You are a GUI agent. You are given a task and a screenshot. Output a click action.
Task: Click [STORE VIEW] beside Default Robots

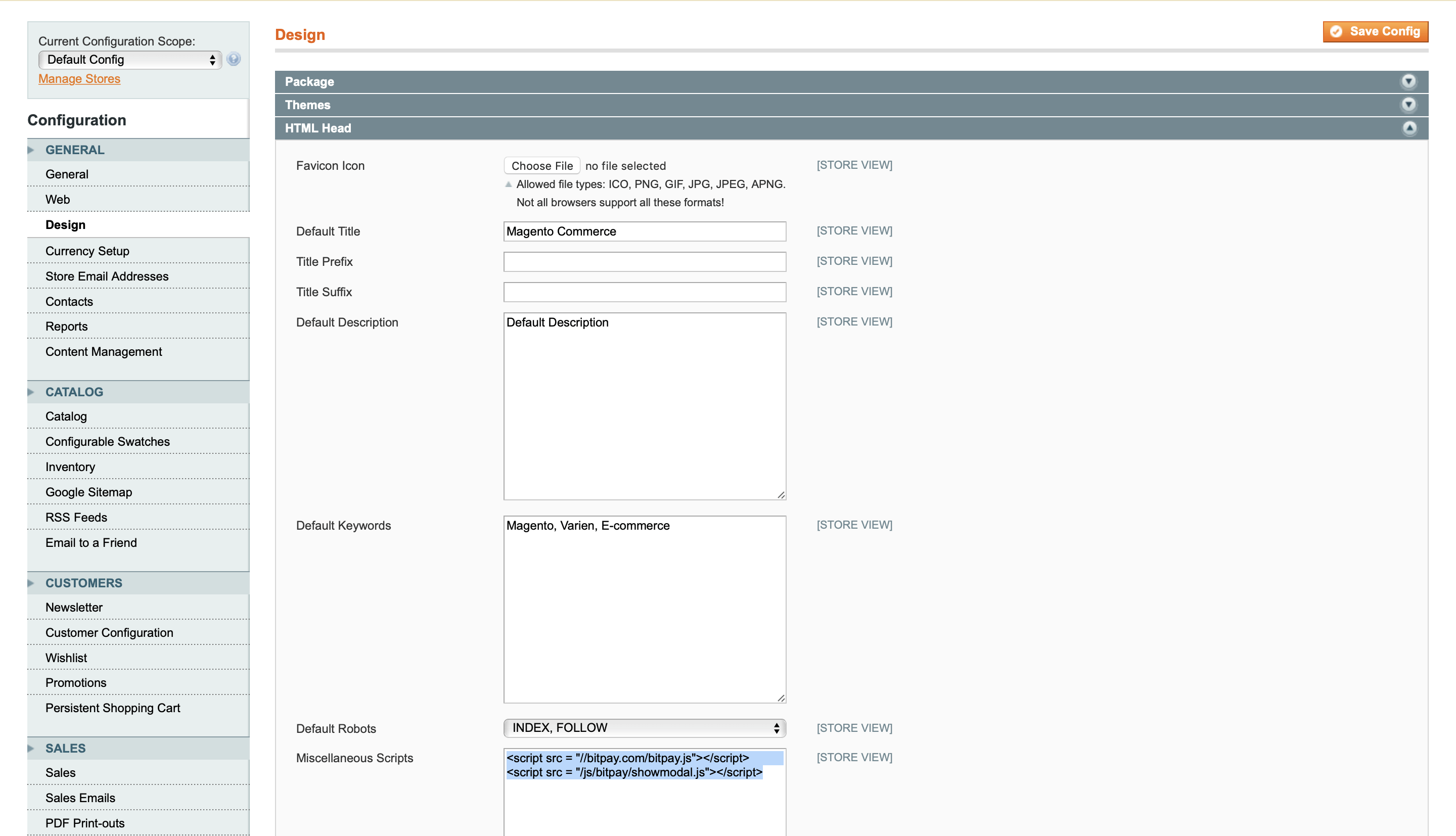point(854,728)
